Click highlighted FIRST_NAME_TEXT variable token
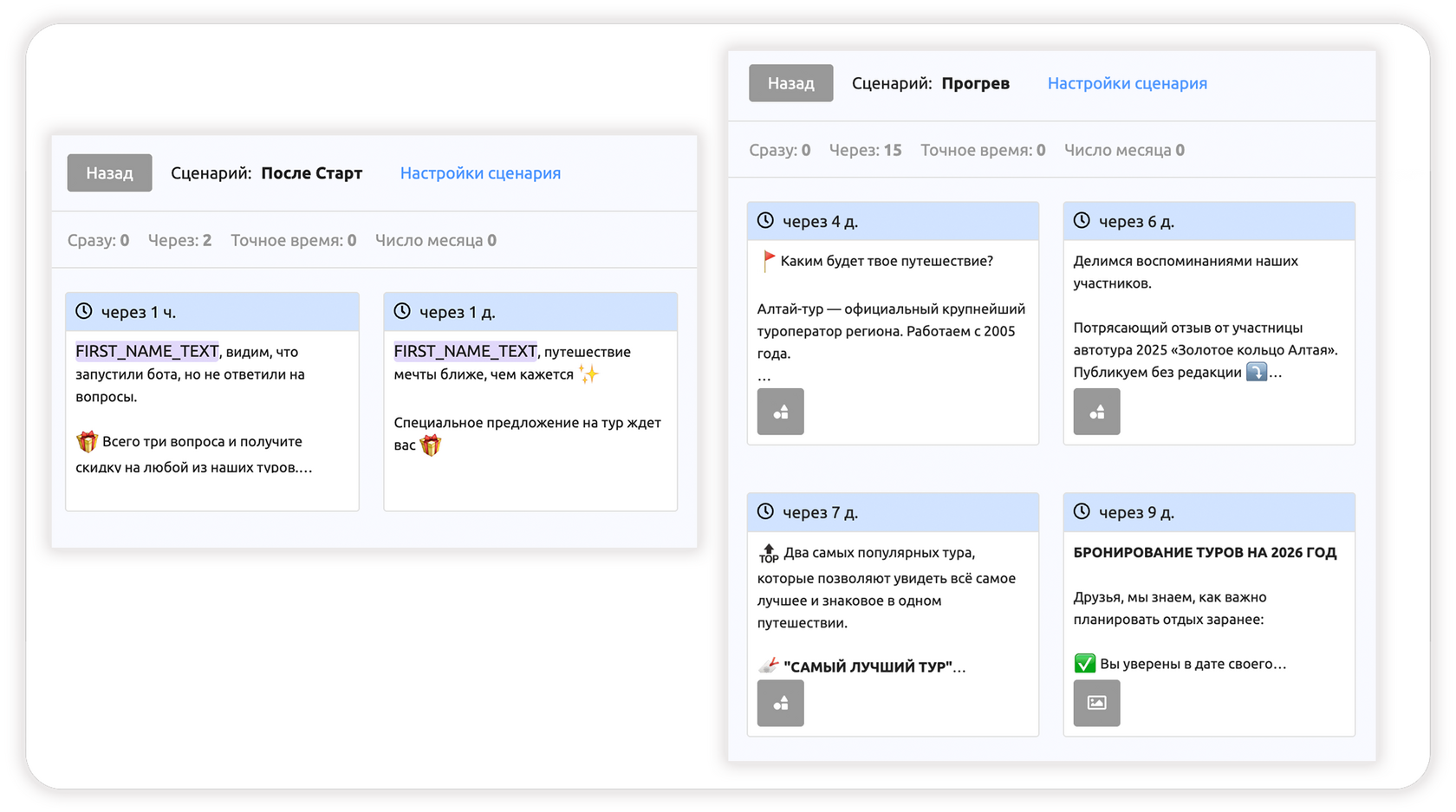The height and width of the screenshot is (812, 1456). coord(146,351)
